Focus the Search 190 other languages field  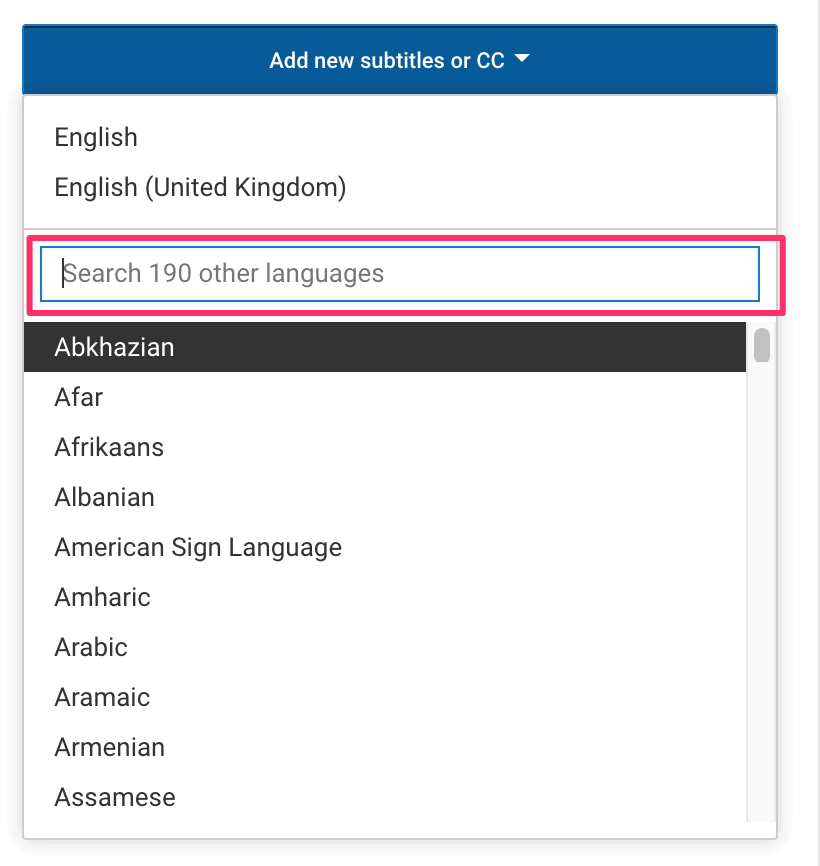[400, 274]
